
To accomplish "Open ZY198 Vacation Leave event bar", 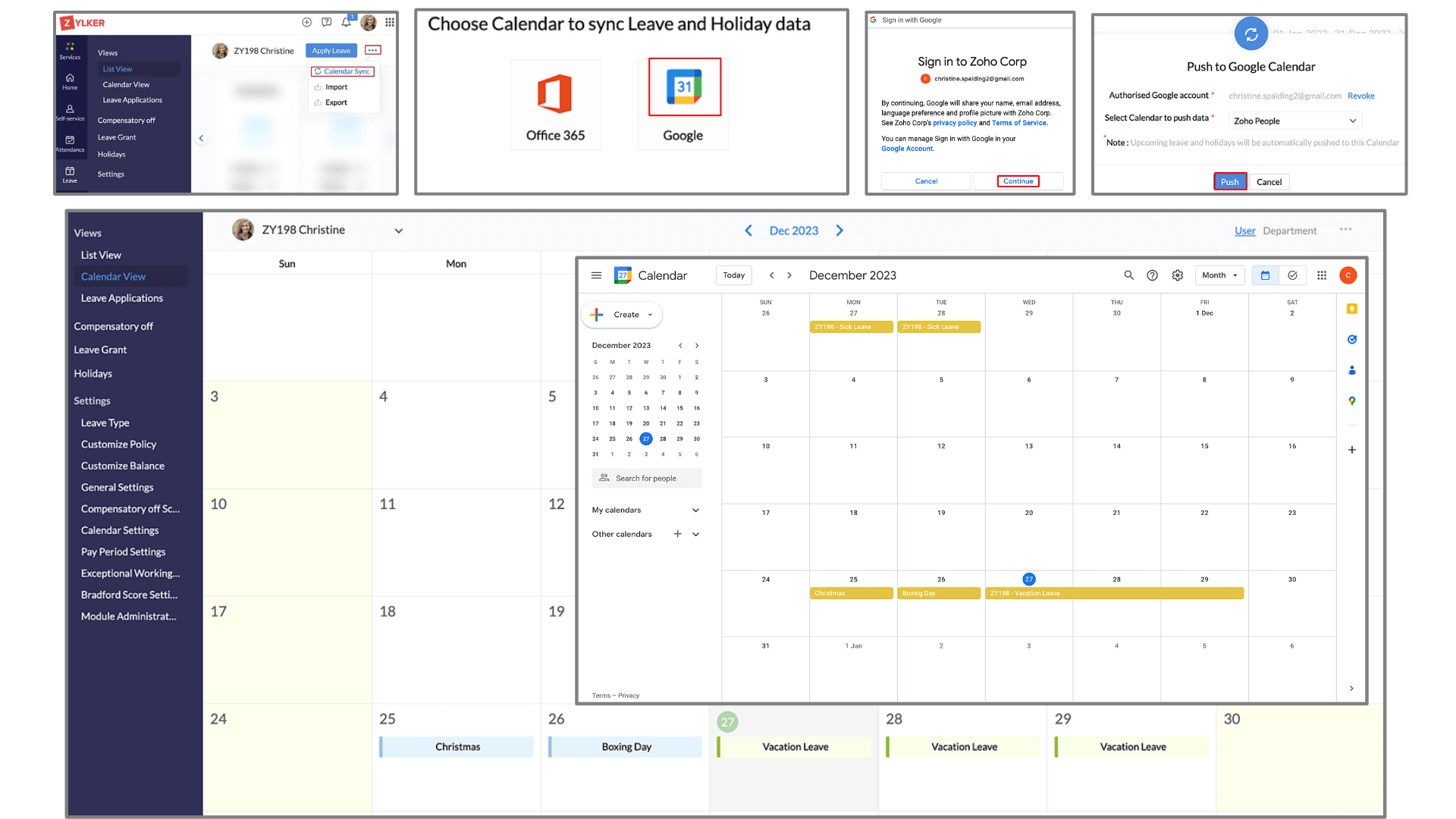I will 1114,594.
